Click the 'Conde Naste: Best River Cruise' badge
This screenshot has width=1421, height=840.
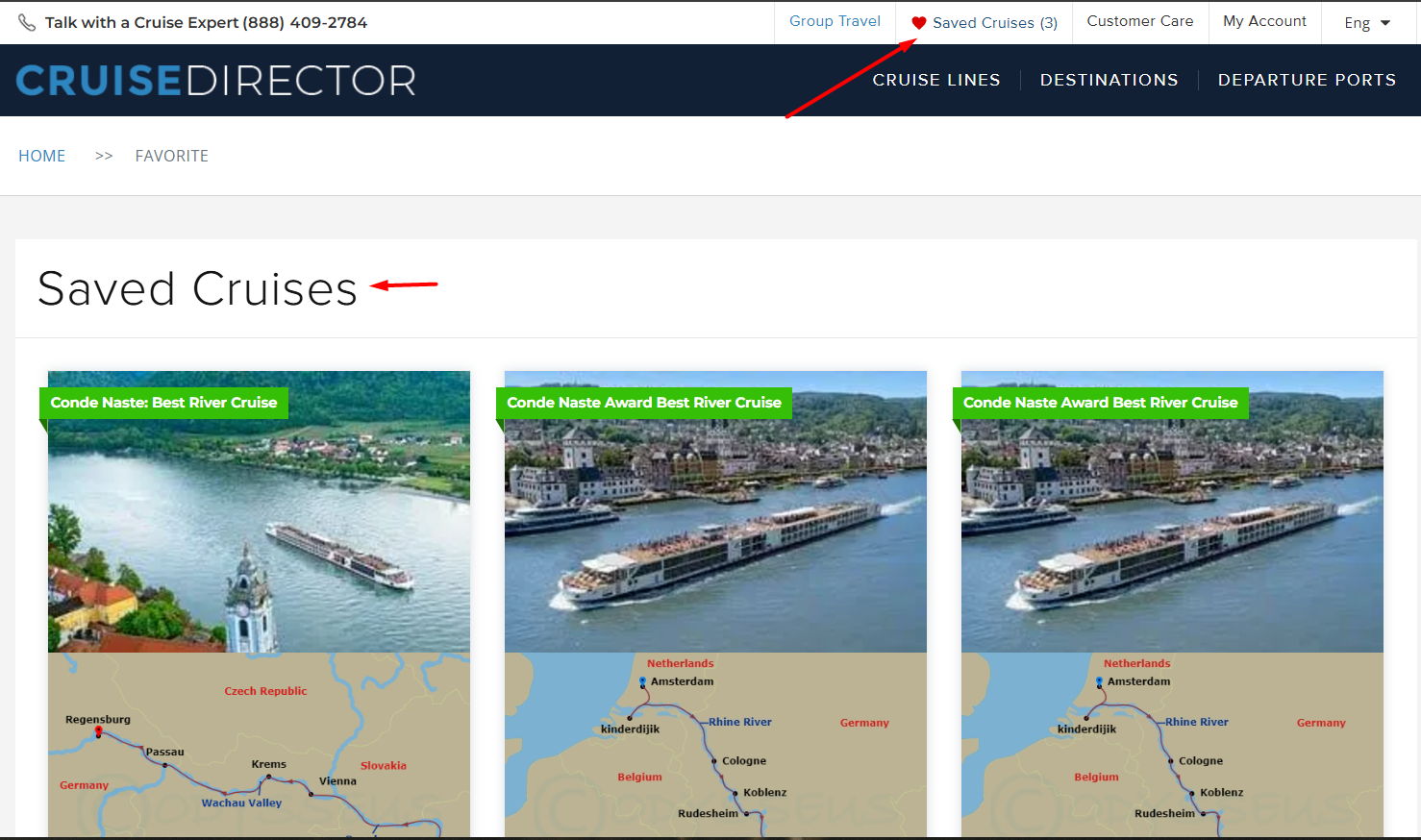pos(163,403)
